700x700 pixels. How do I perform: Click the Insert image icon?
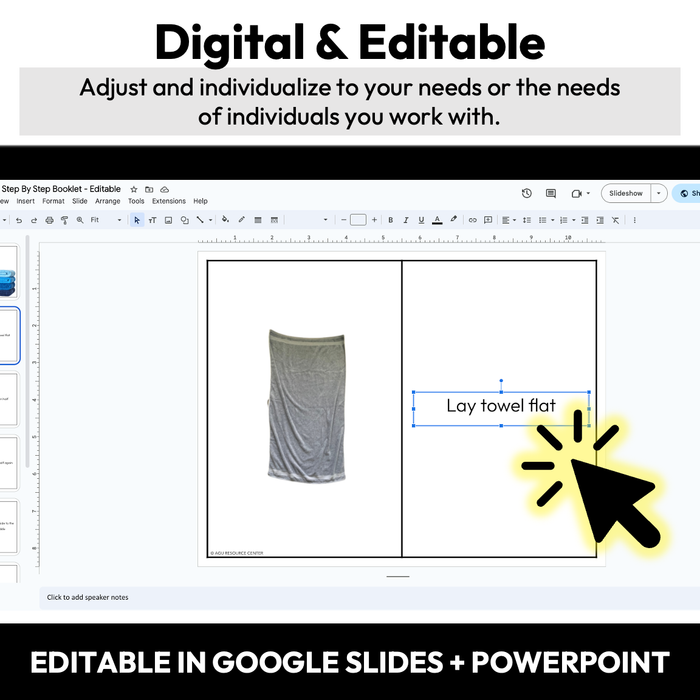pyautogui.click(x=168, y=220)
